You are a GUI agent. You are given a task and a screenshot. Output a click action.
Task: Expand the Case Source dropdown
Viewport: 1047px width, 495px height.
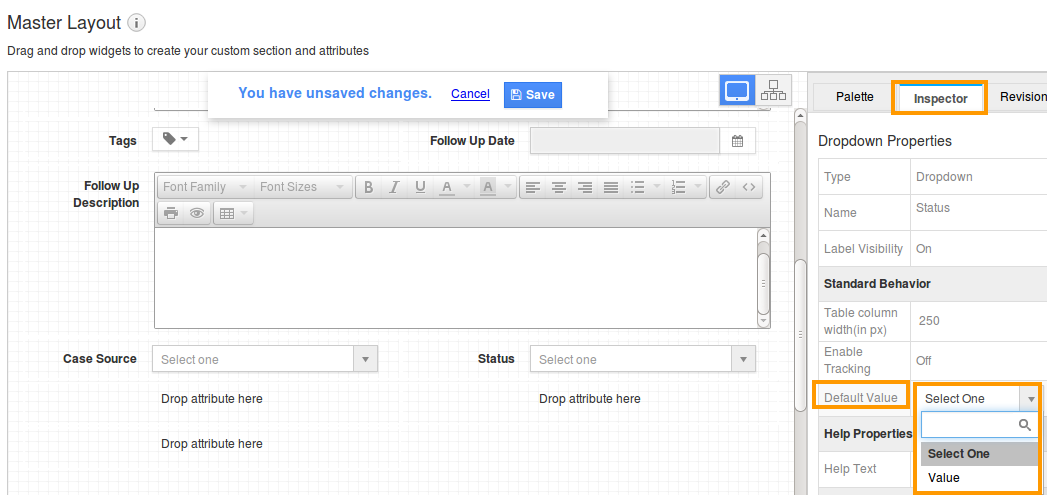(365, 359)
